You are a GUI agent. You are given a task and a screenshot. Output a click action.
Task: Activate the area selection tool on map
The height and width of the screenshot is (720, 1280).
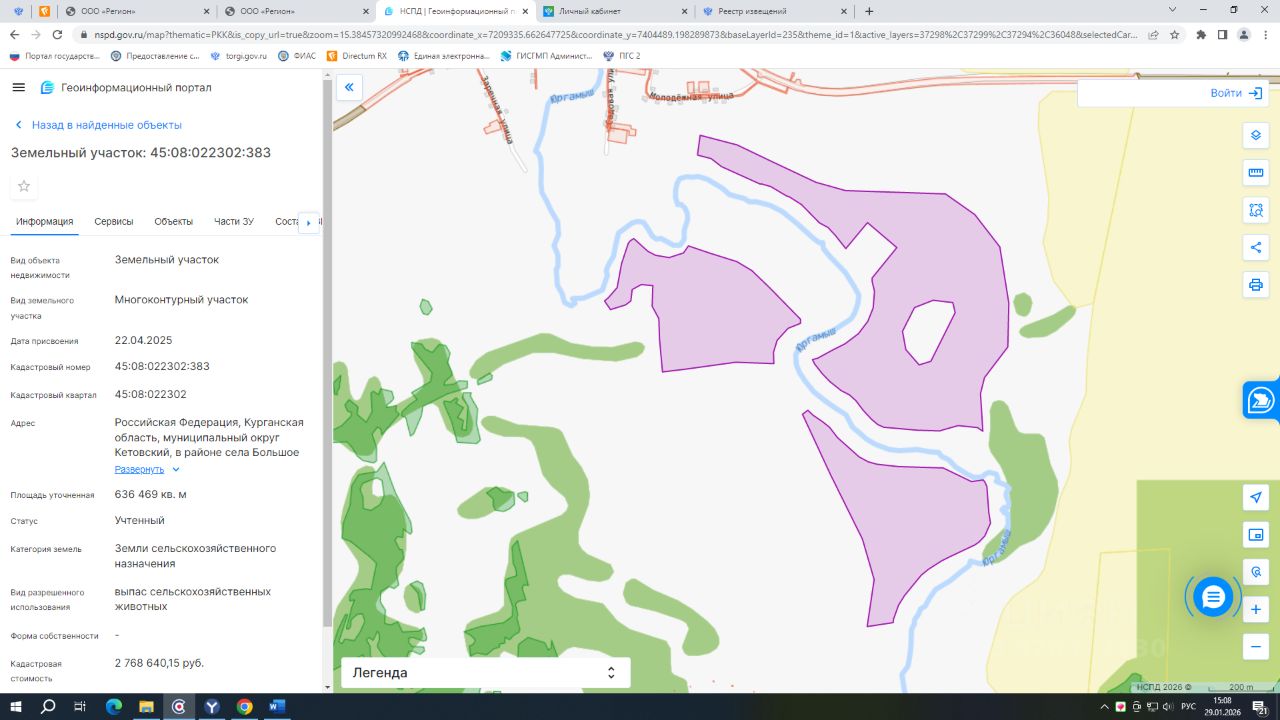[1256, 210]
